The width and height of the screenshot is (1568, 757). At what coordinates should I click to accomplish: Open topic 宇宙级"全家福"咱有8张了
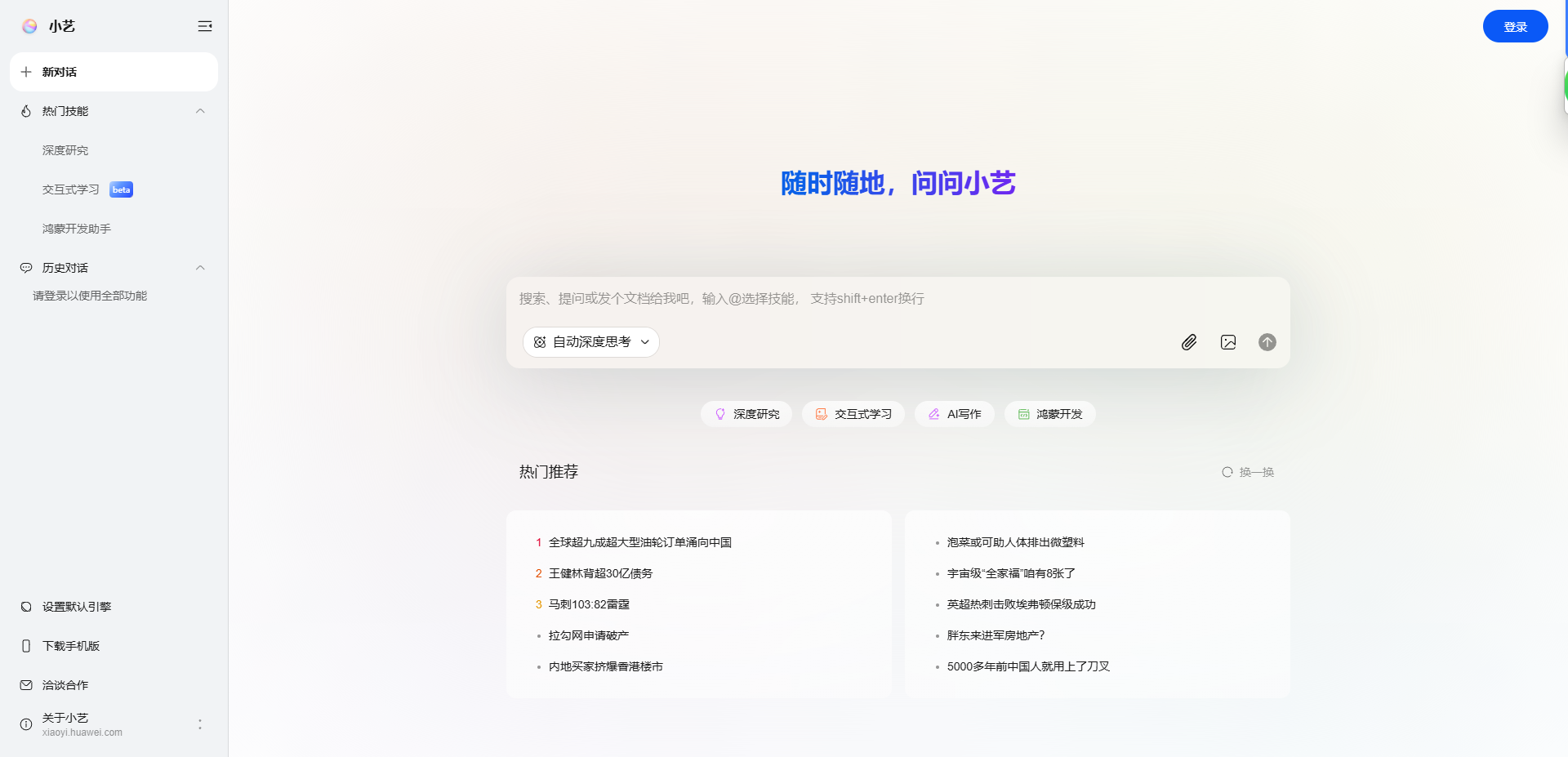pyautogui.click(x=1011, y=573)
